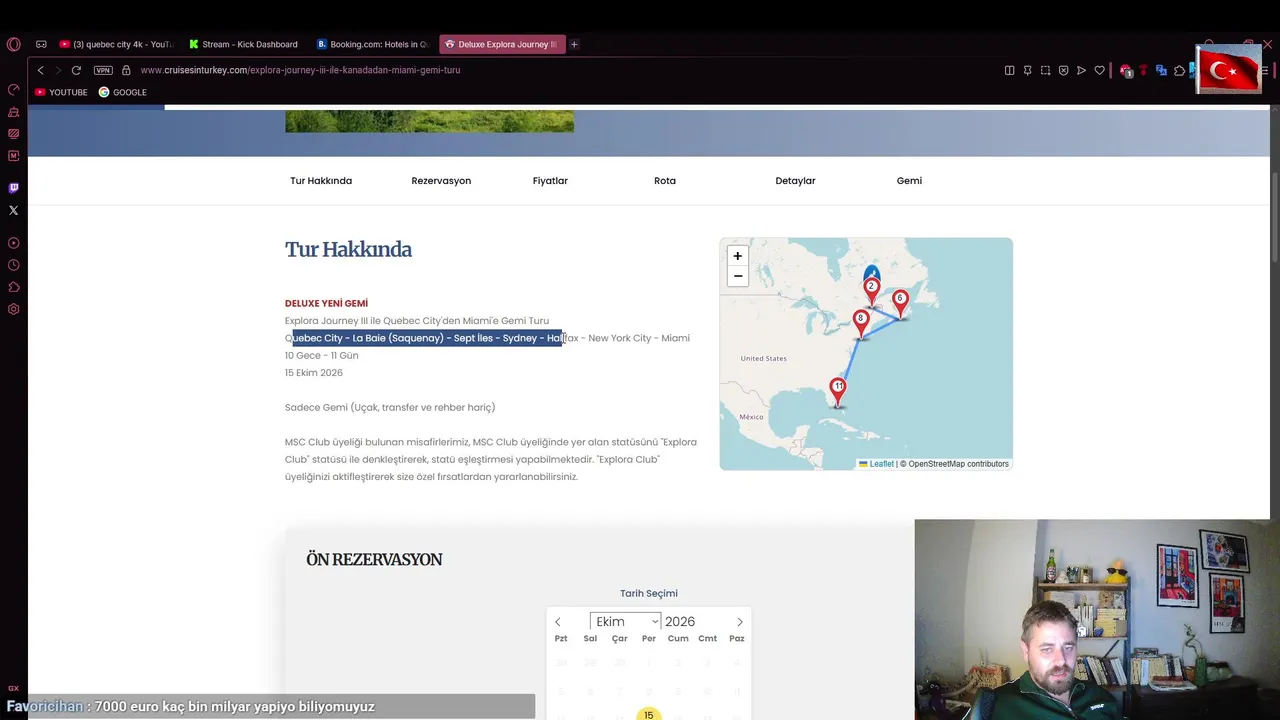
Task: Jump to the Rota section
Action: point(665,181)
